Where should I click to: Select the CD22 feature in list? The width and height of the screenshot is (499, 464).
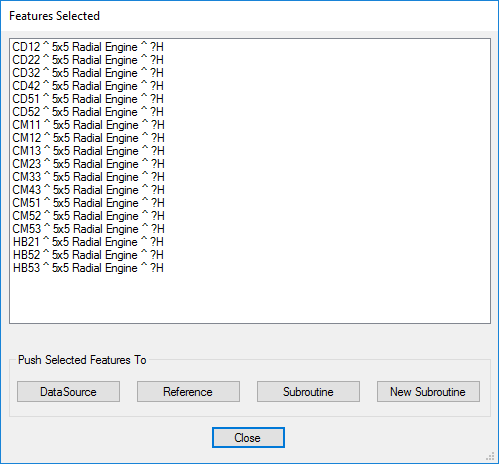point(88,60)
